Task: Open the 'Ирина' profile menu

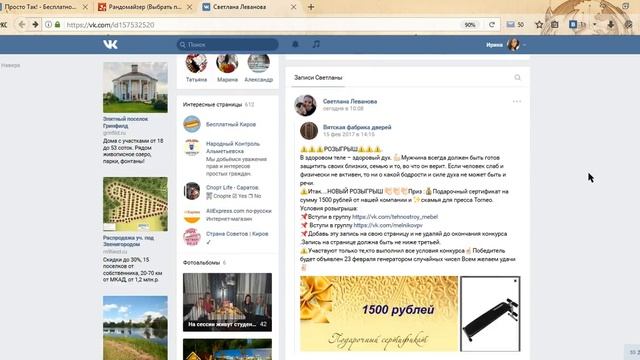Action: [506, 44]
